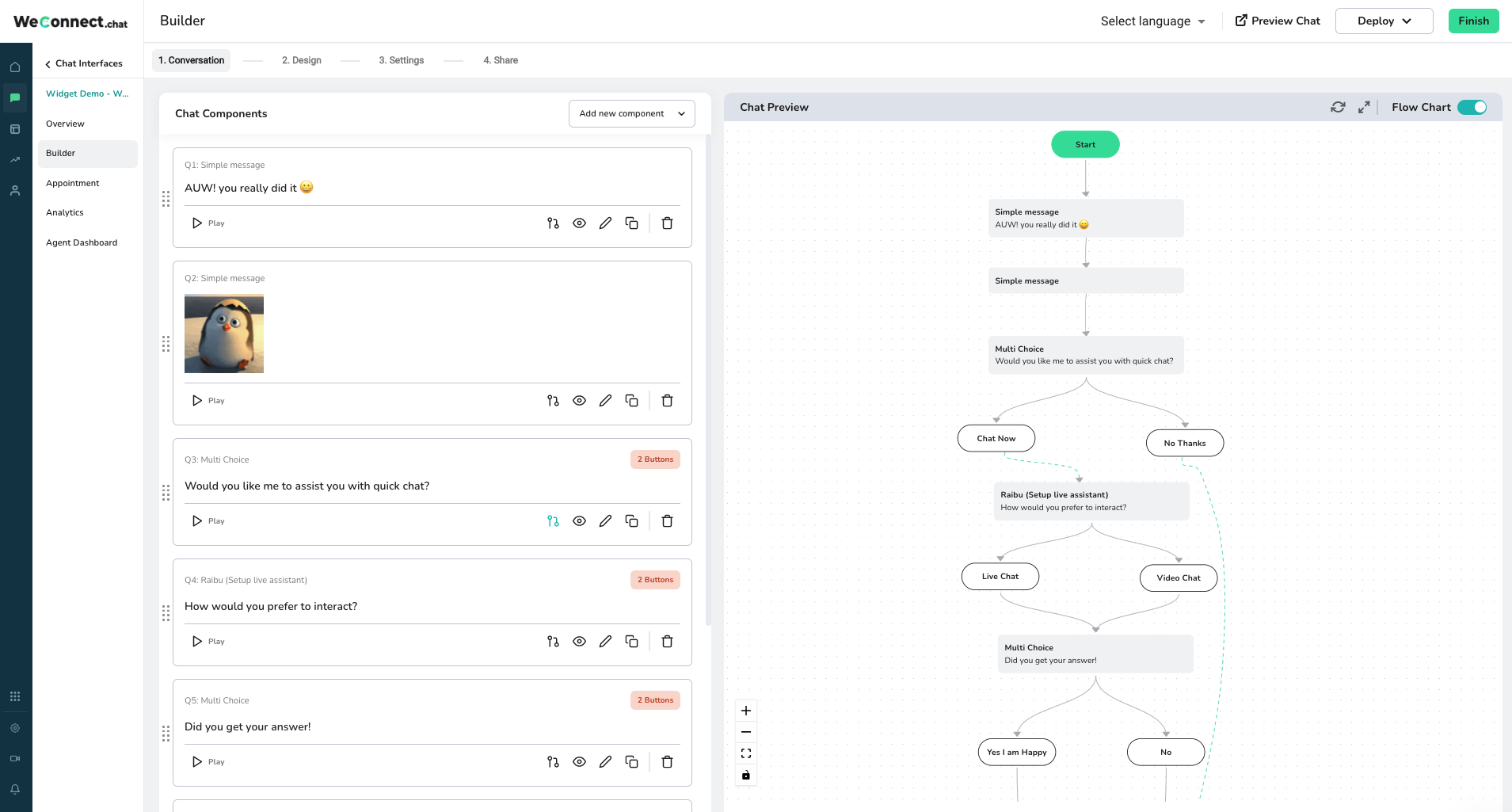Click the Finish button
Viewport: 1512px width, 812px height.
pos(1473,21)
